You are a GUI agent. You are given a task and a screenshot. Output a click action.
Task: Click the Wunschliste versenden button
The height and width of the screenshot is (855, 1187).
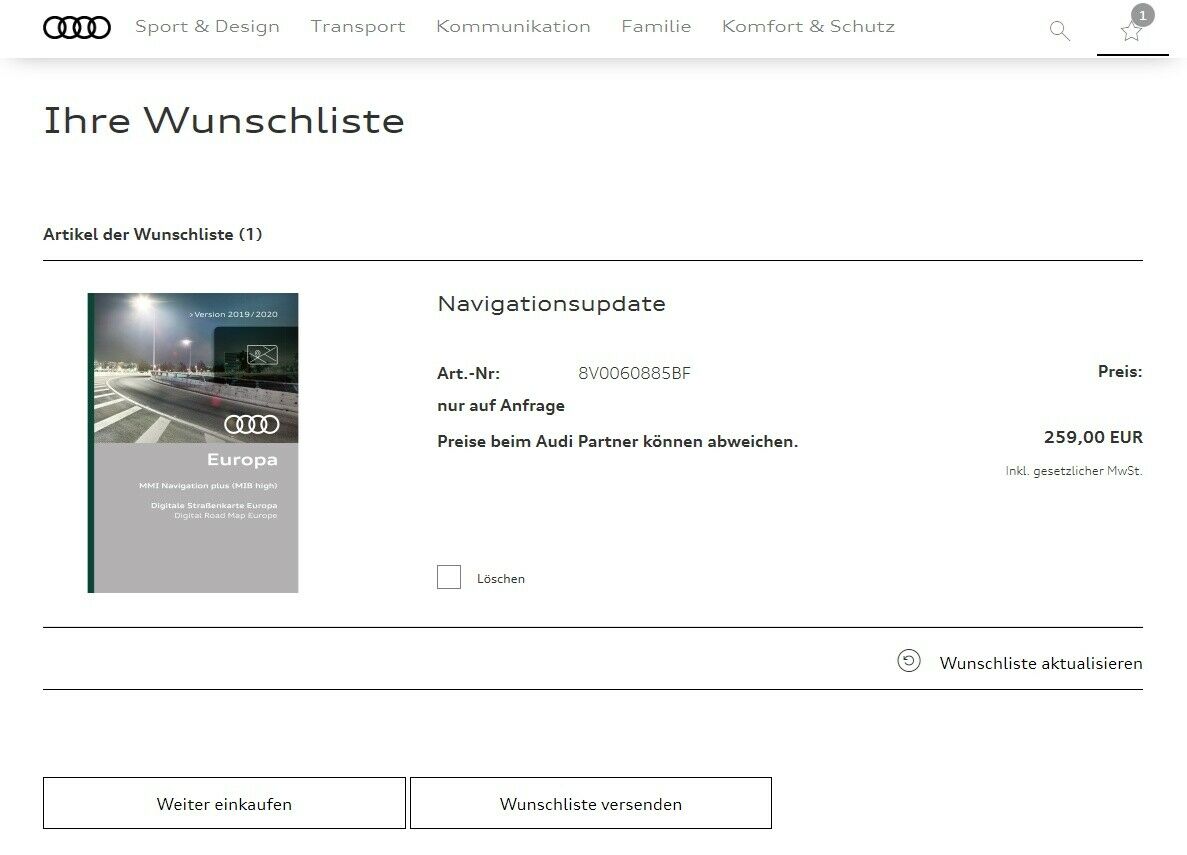tap(590, 804)
